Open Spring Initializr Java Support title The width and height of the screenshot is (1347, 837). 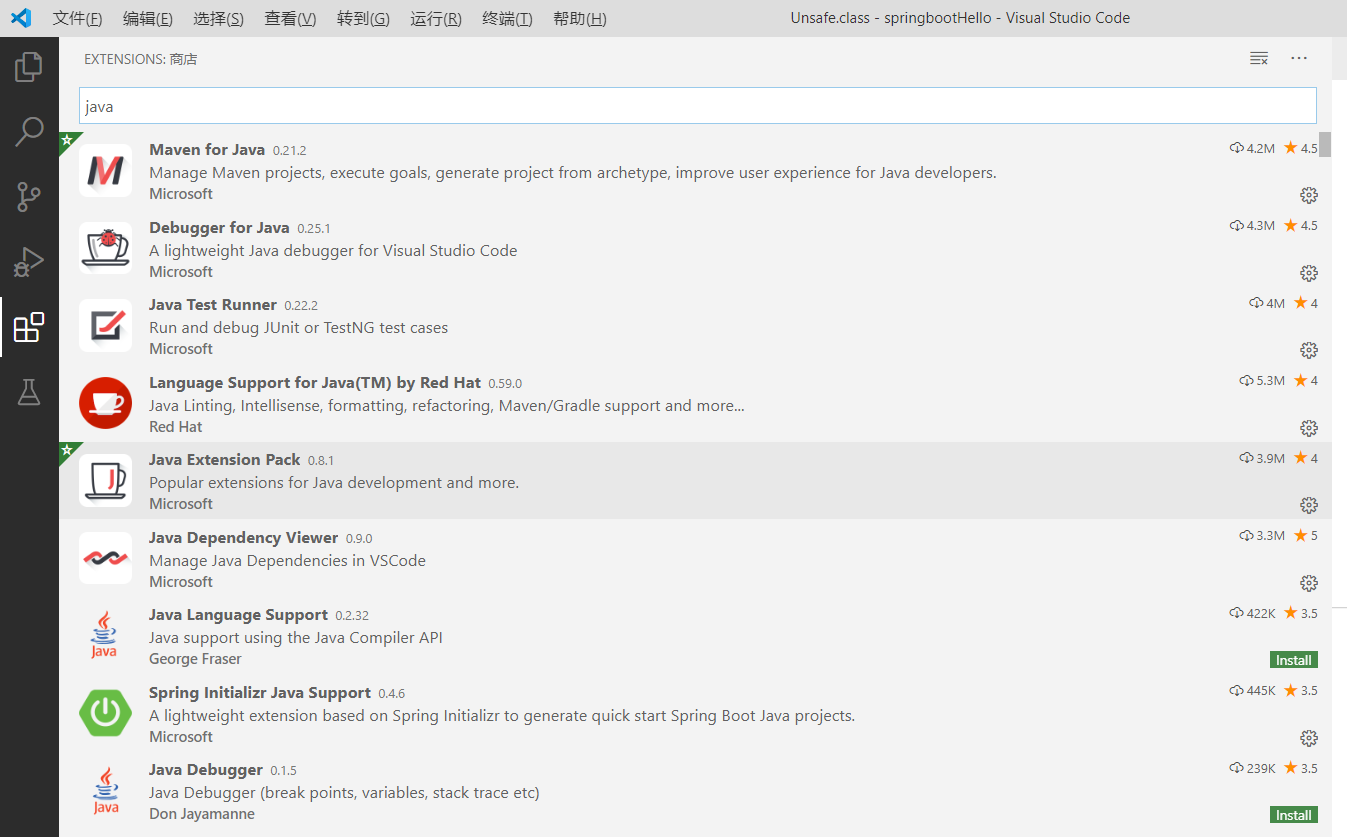click(x=260, y=693)
